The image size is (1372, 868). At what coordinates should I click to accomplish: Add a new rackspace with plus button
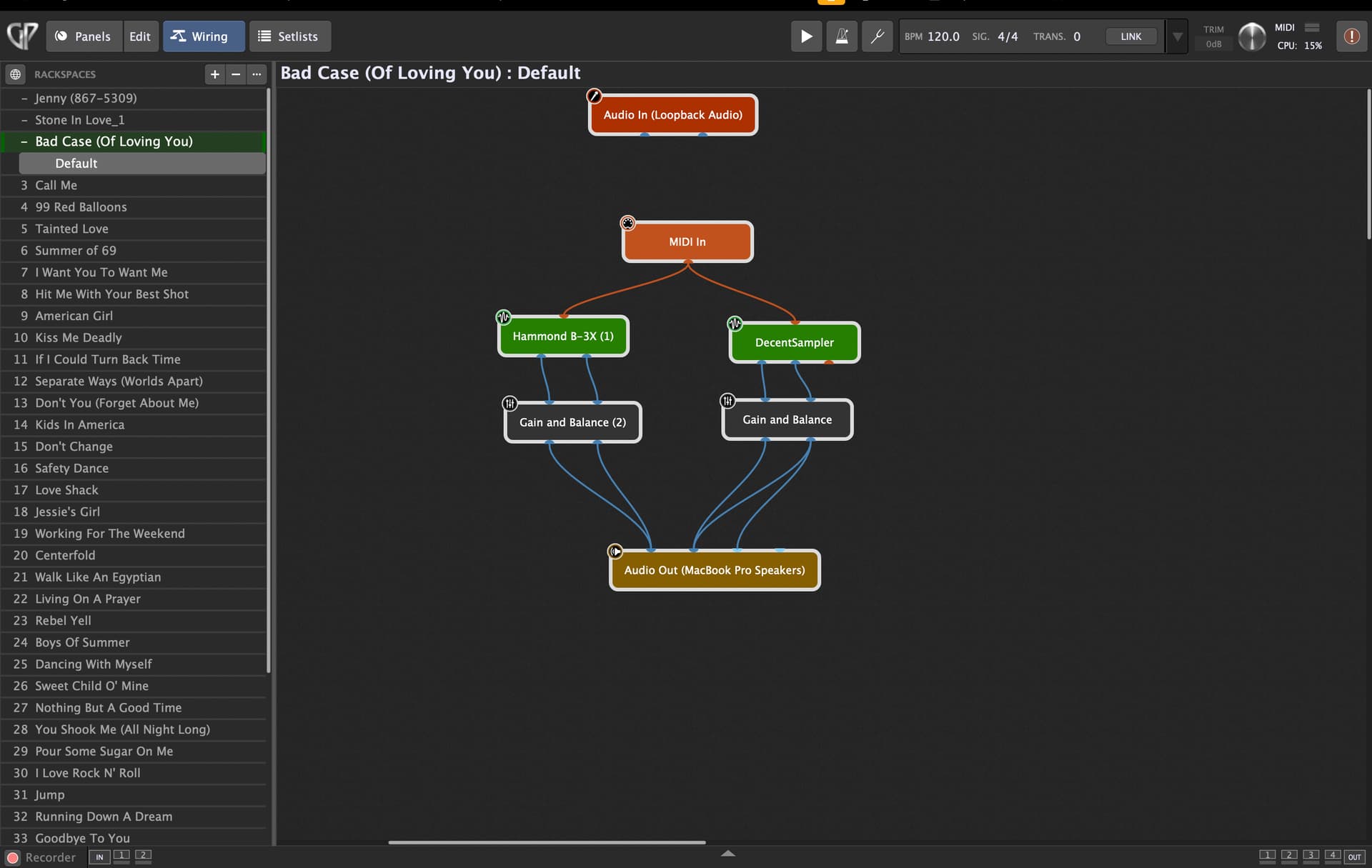[214, 74]
